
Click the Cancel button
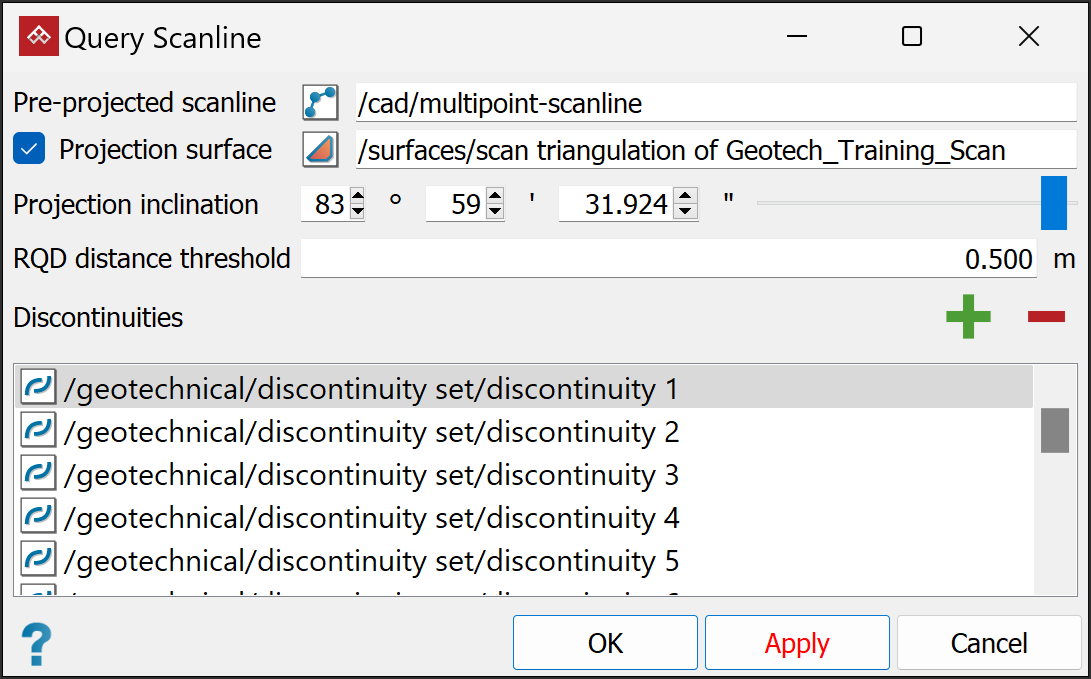tap(988, 642)
